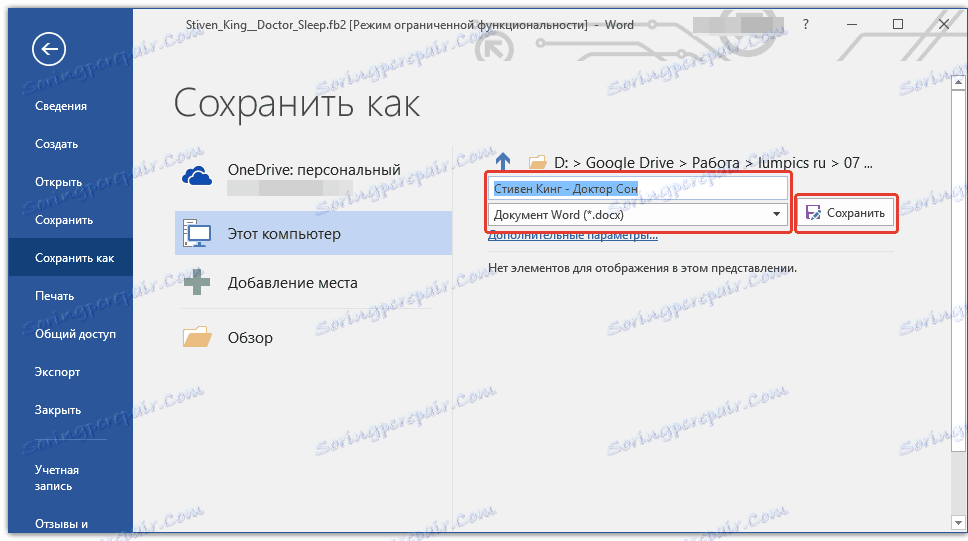Click the Сохранить button with disk icon

845,213
